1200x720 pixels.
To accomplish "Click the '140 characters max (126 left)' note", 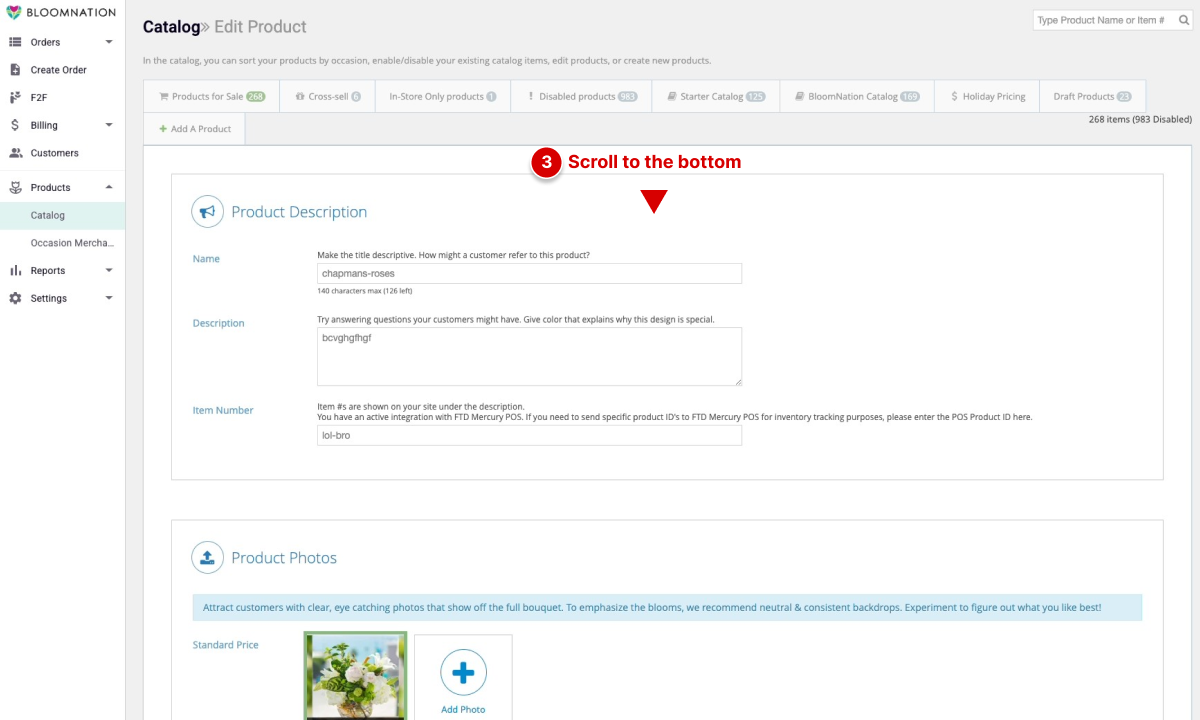I will (x=365, y=291).
